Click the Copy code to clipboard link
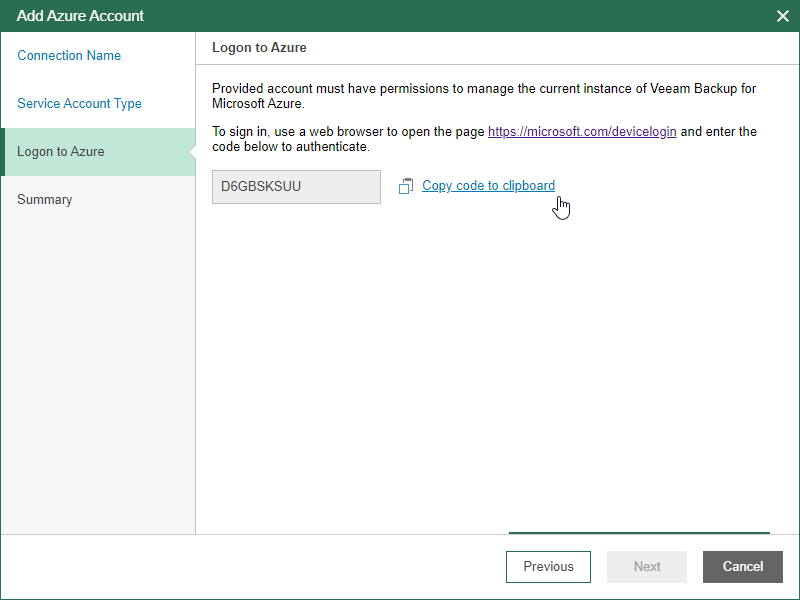800x600 pixels. click(488, 186)
